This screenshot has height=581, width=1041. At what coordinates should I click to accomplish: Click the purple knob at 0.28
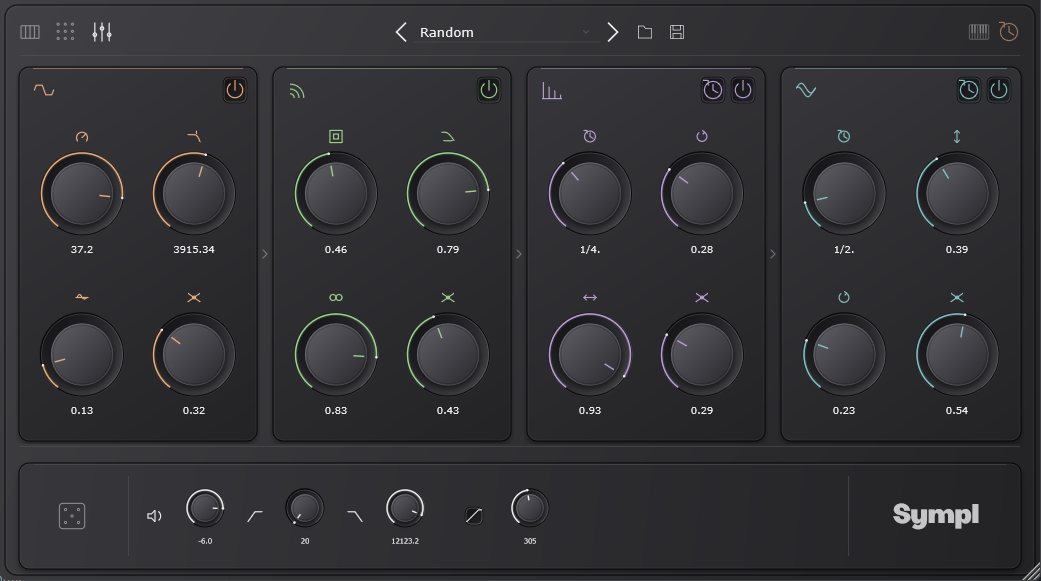(x=702, y=194)
